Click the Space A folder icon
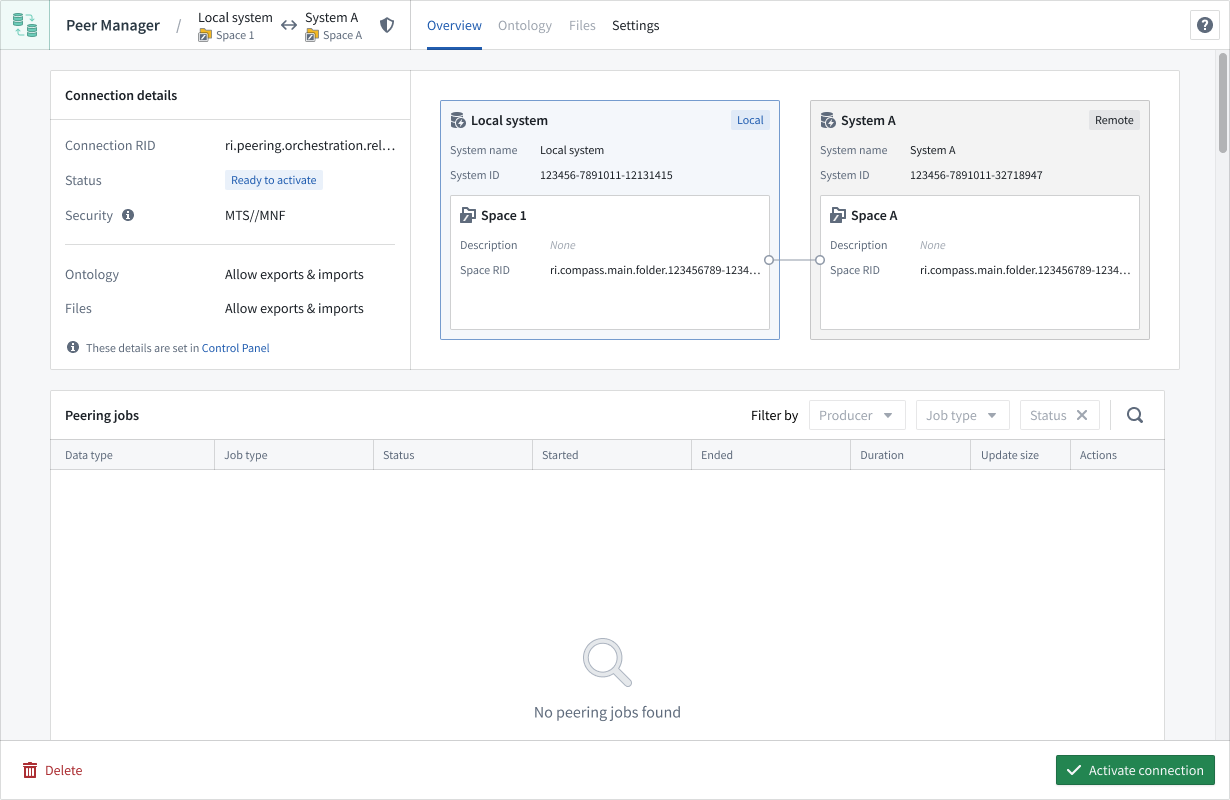The image size is (1230, 800). (838, 215)
